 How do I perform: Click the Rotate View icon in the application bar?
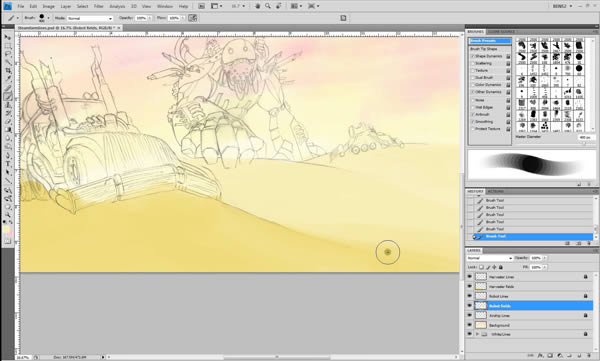pos(278,6)
